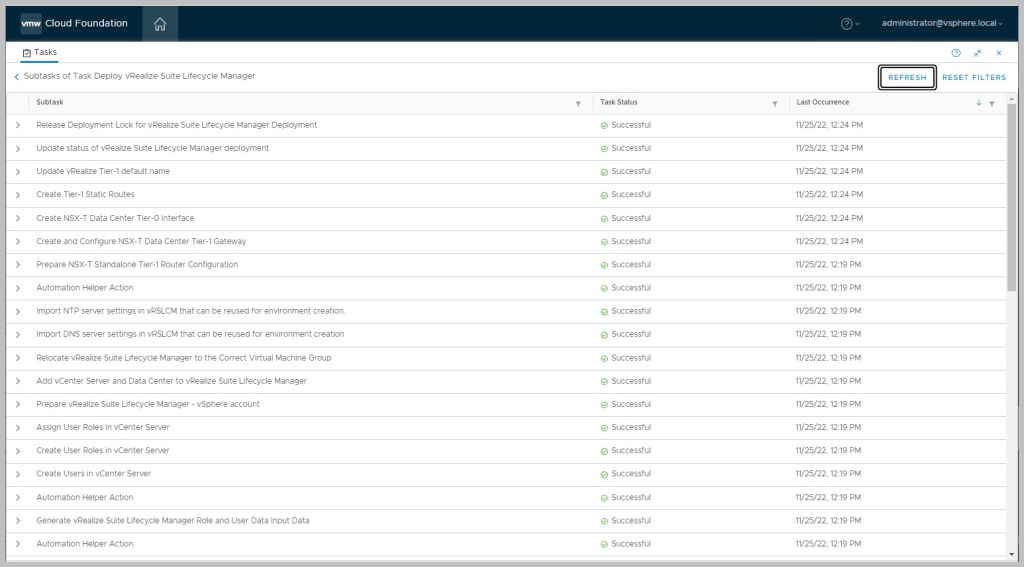Click success icon for Generate Role Data row
Screen dimensions: 1024x567
pyautogui.click(x=604, y=521)
